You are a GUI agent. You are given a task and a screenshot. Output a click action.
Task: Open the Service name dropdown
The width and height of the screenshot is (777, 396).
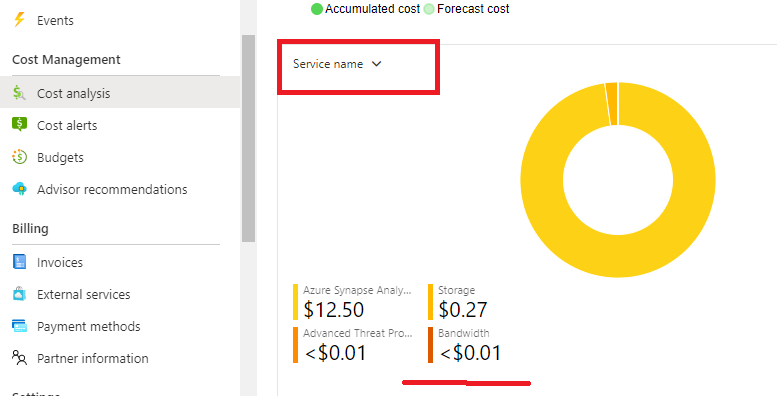pos(337,64)
